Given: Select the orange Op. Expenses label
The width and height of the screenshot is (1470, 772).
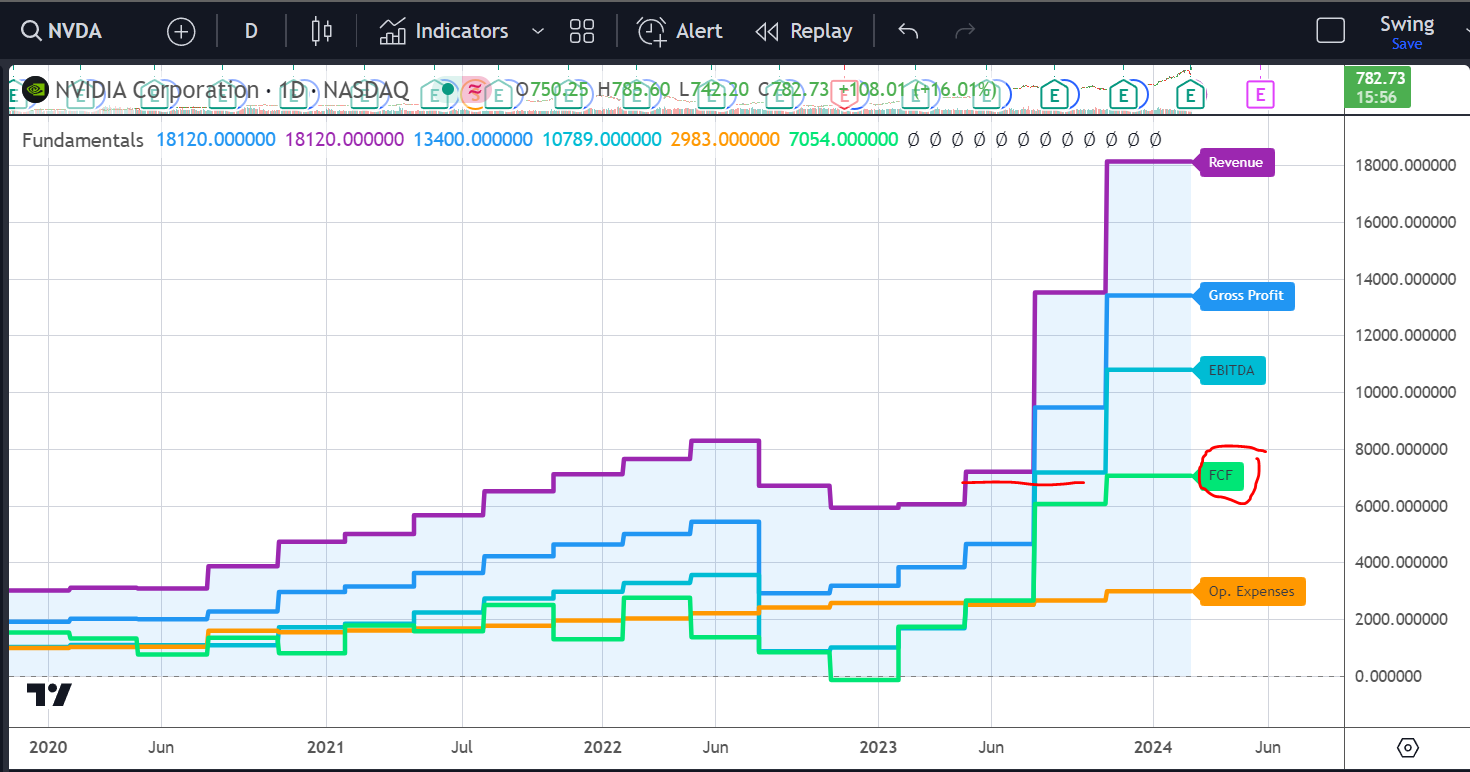Looking at the screenshot, I should (1251, 591).
